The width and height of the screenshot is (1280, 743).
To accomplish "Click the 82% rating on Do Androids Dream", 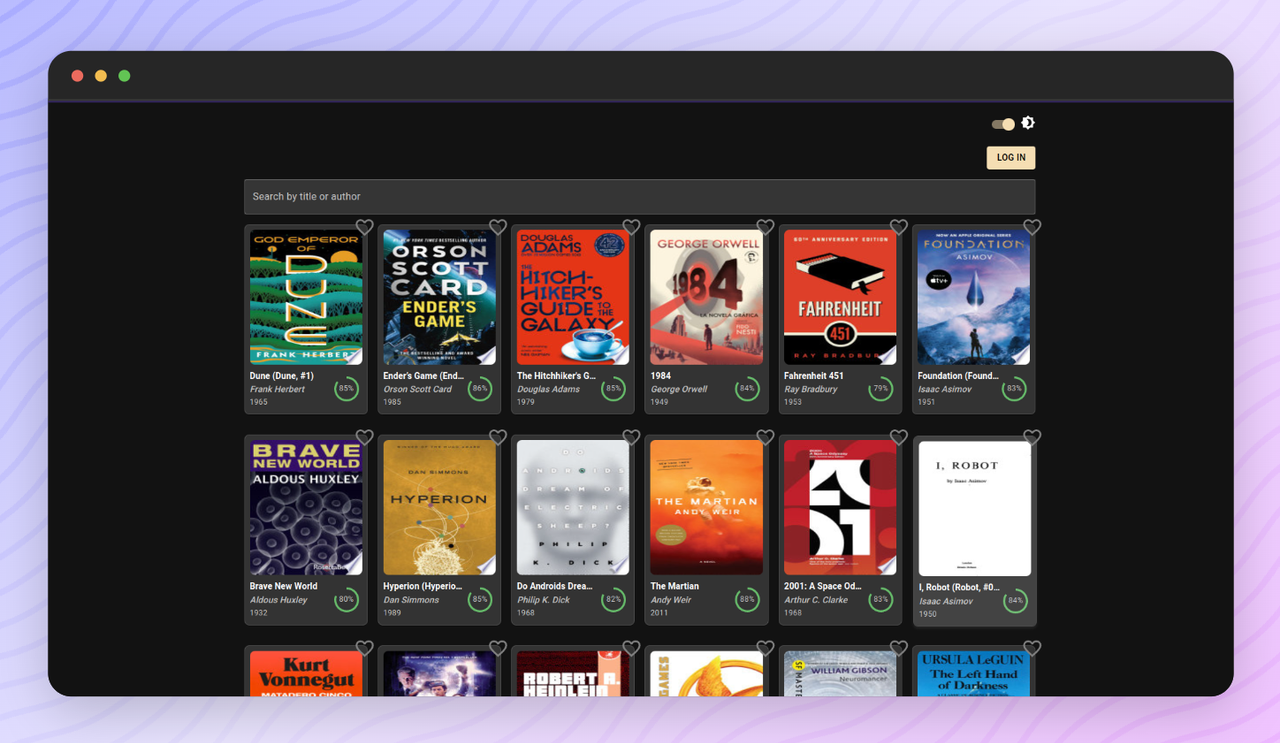I will click(x=613, y=600).
